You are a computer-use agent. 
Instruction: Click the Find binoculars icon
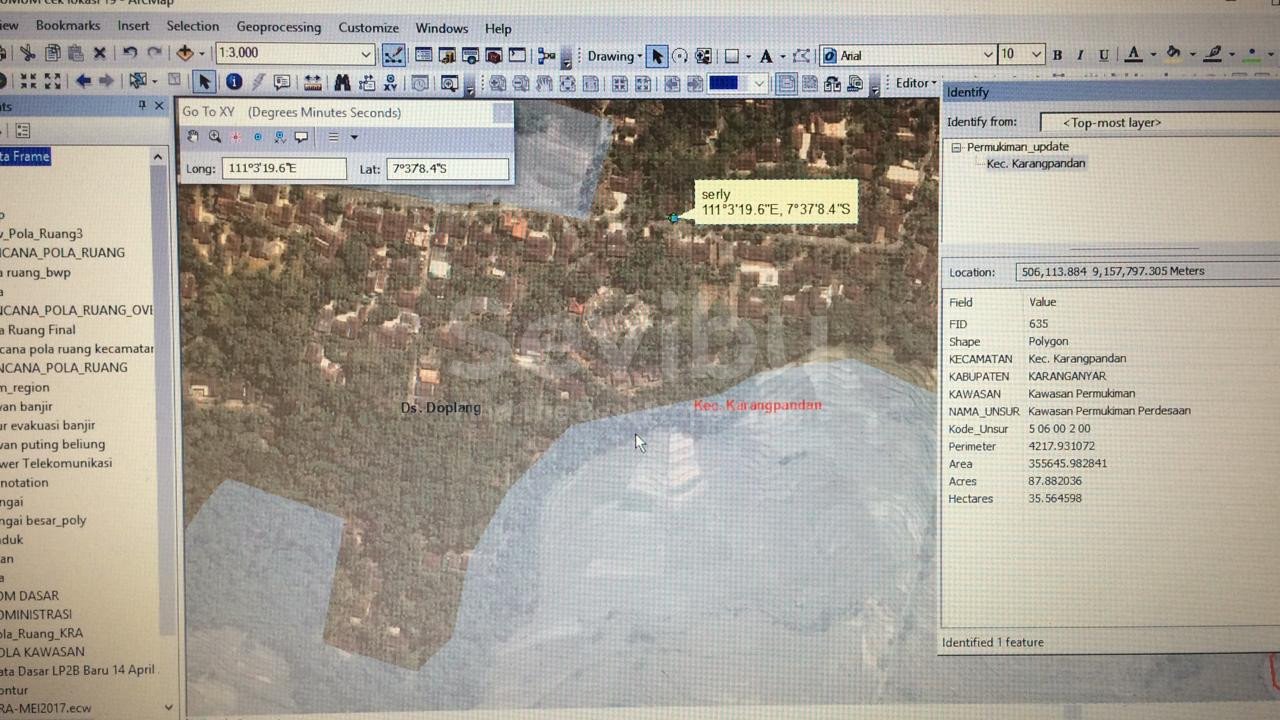[x=342, y=83]
